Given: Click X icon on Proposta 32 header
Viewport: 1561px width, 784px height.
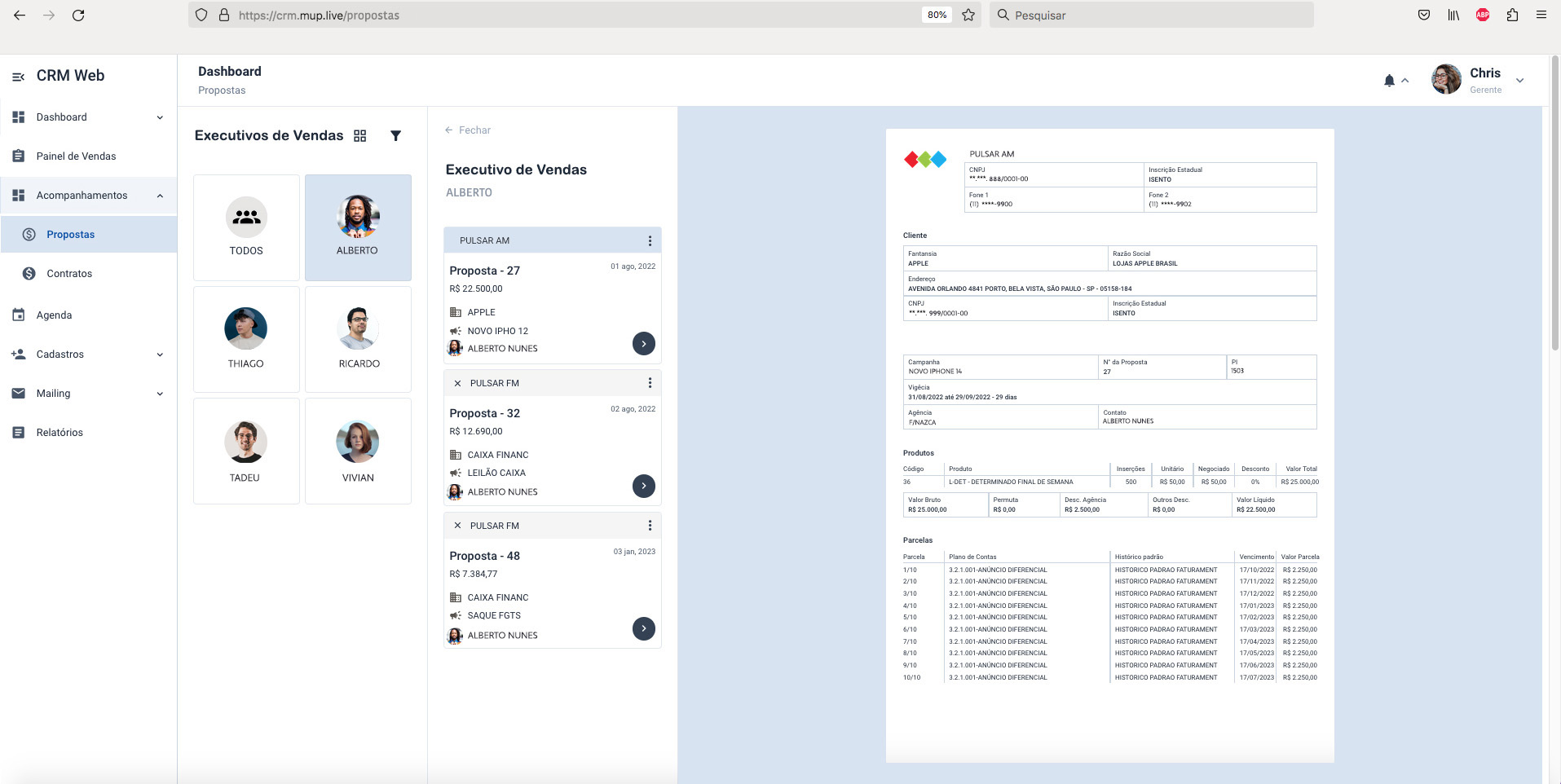Looking at the screenshot, I should click(457, 383).
